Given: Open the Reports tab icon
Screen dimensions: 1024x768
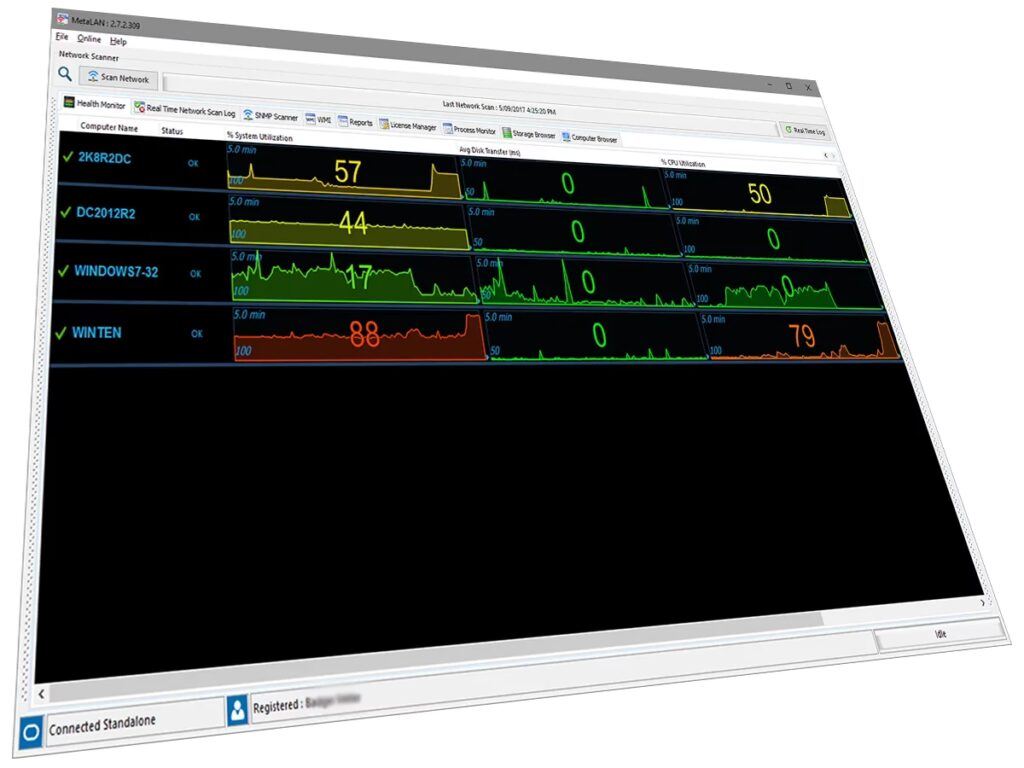Looking at the screenshot, I should [343, 121].
